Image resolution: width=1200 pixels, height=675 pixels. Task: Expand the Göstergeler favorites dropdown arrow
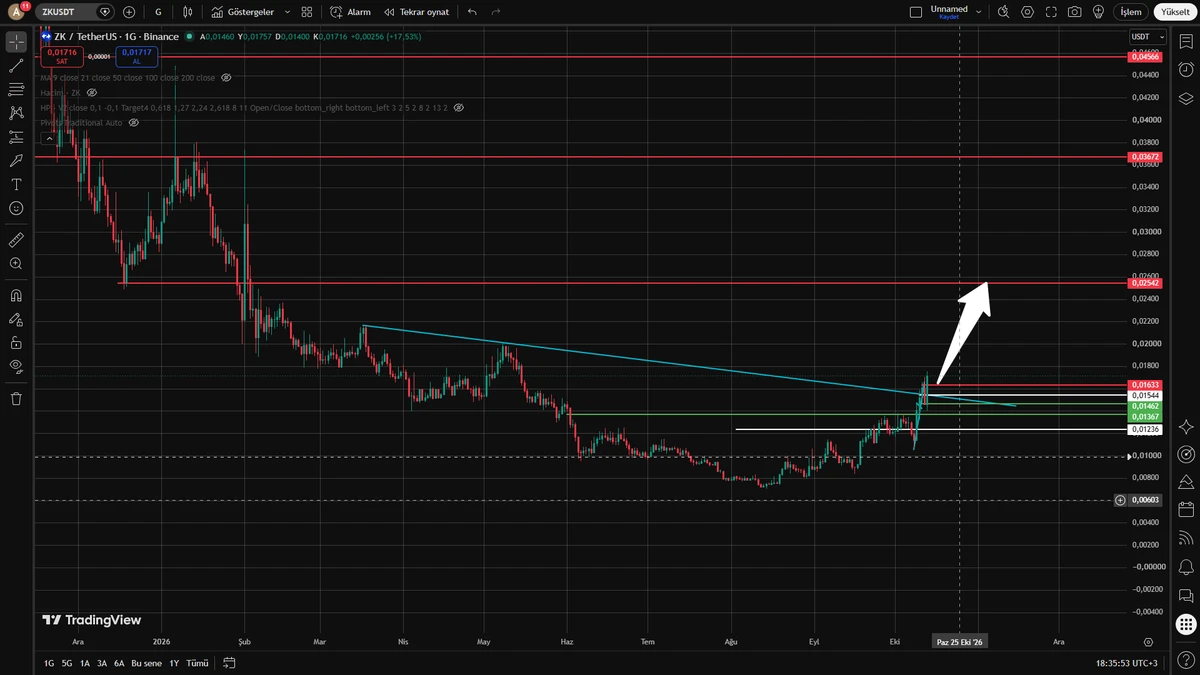click(x=287, y=12)
